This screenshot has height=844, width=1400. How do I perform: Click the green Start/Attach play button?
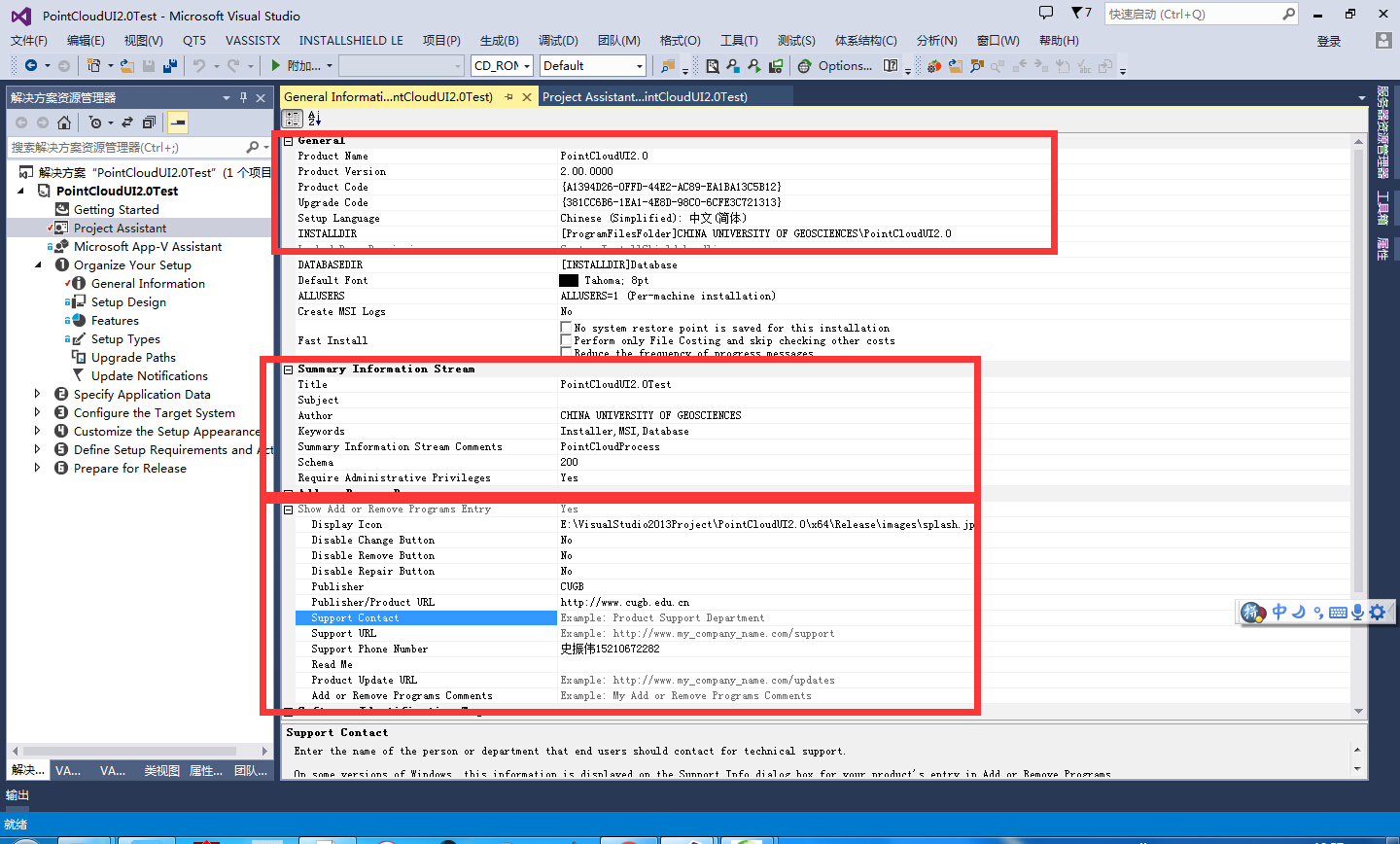(276, 66)
